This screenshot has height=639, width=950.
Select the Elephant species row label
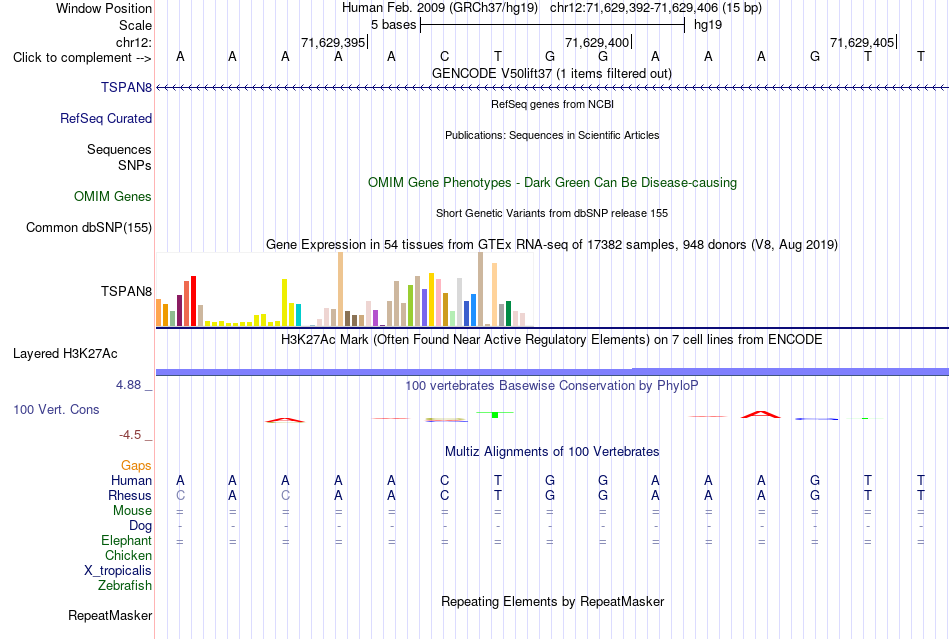pyautogui.click(x=126, y=540)
